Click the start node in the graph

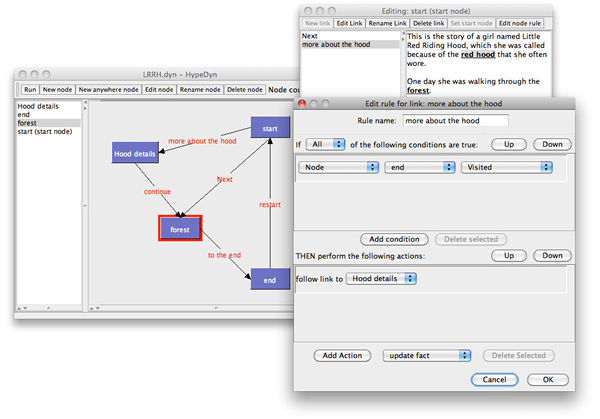click(268, 129)
